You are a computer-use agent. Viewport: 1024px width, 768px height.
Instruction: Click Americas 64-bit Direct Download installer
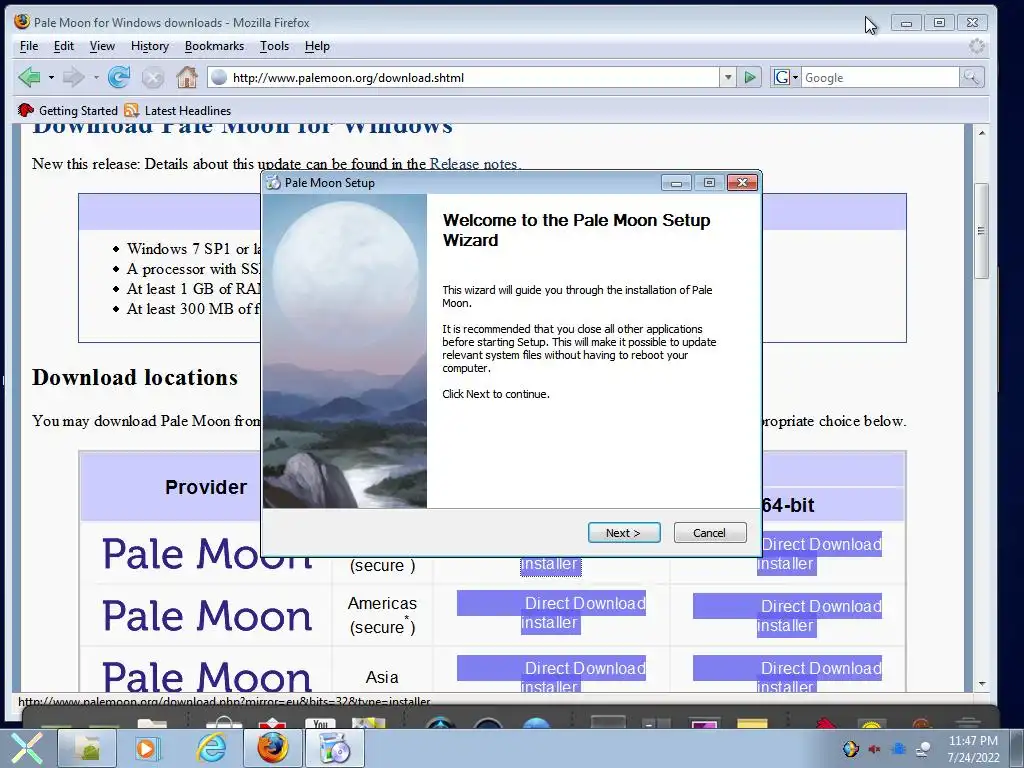coord(788,615)
